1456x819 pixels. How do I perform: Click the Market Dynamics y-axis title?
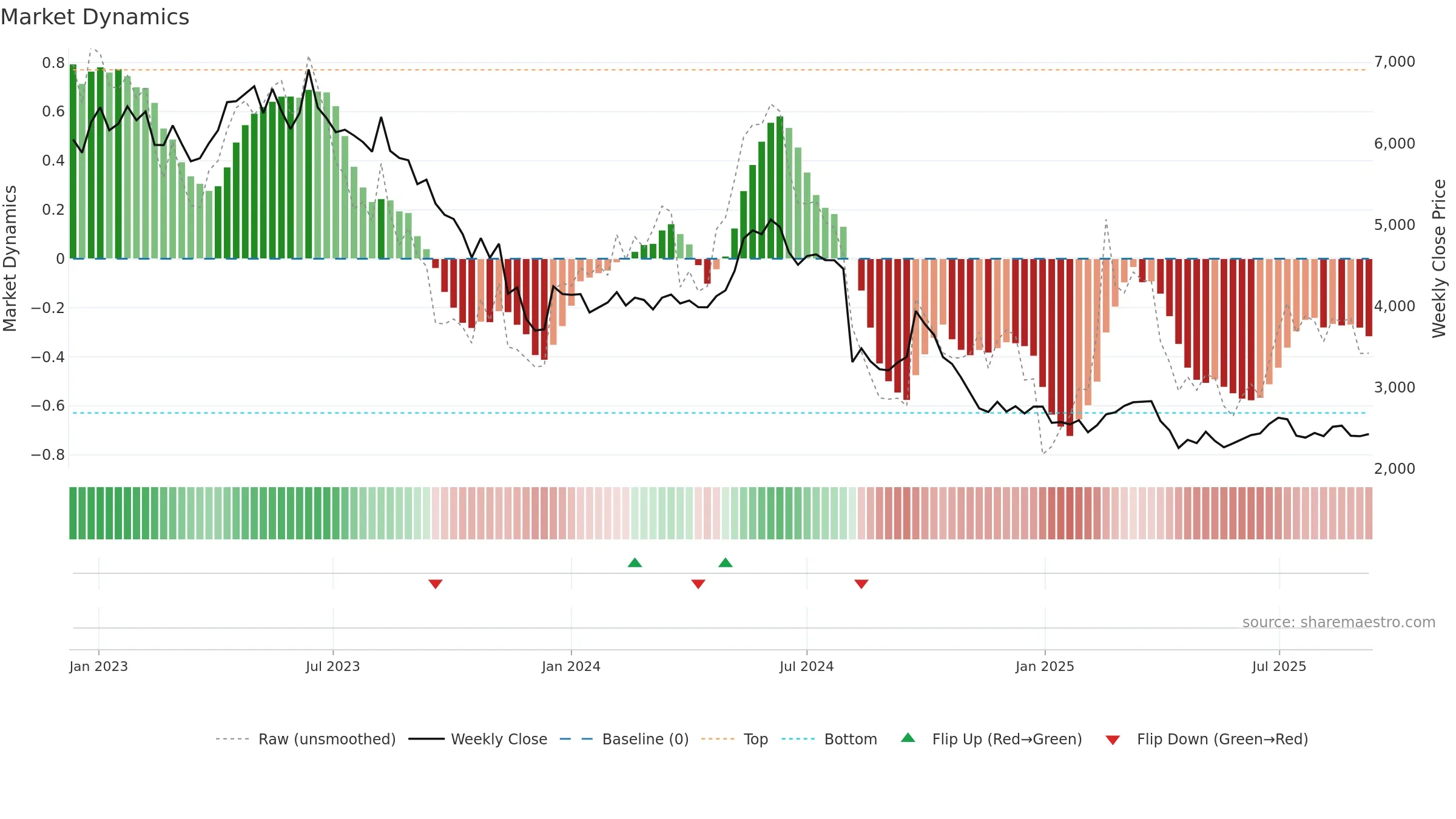(x=10, y=258)
